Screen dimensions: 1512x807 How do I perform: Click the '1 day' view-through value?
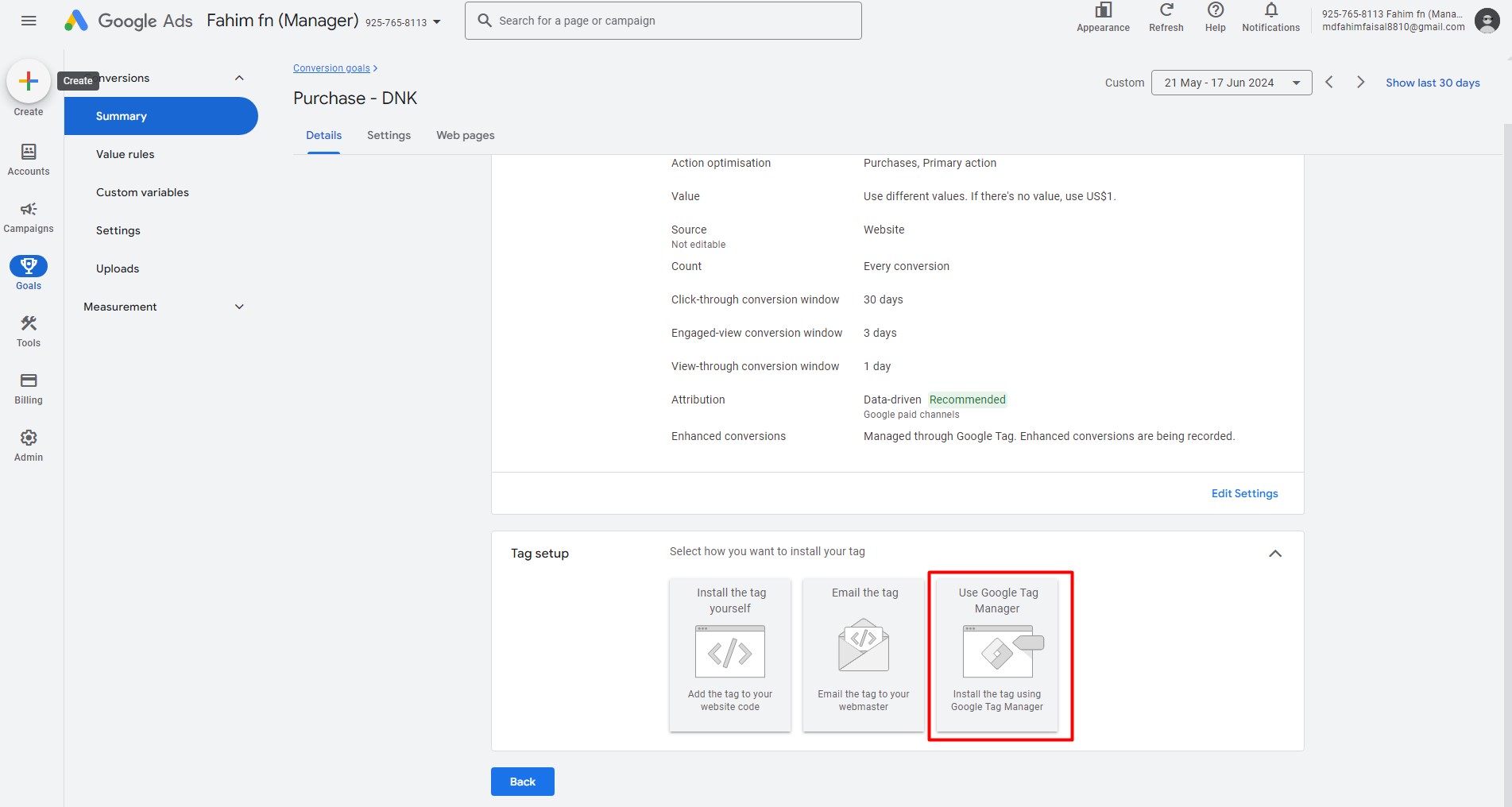[x=877, y=366]
